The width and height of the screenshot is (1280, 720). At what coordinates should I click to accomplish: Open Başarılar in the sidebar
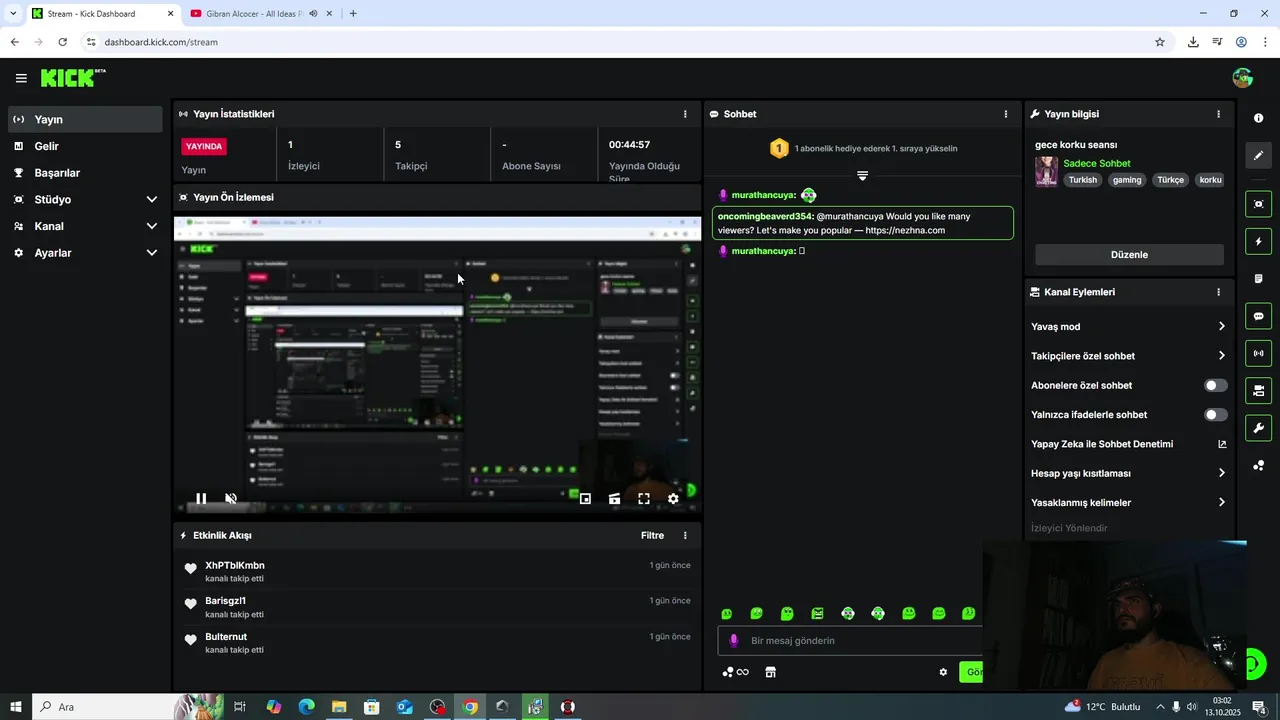click(x=85, y=173)
